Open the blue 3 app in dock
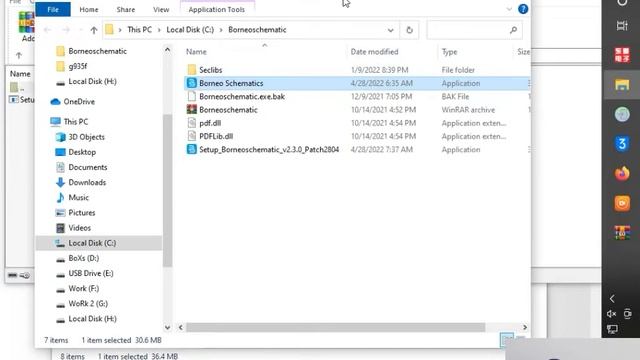Image resolution: width=640 pixels, height=360 pixels. tap(622, 144)
